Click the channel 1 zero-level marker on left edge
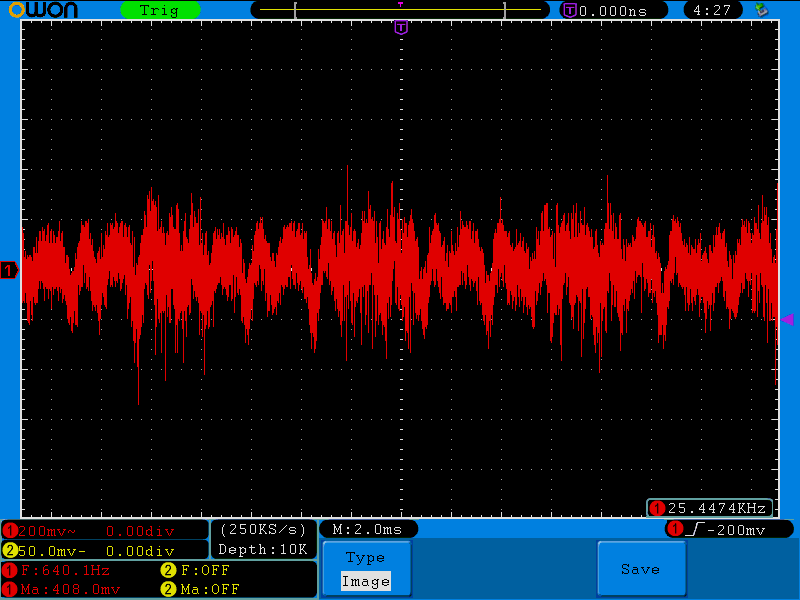 (9, 271)
